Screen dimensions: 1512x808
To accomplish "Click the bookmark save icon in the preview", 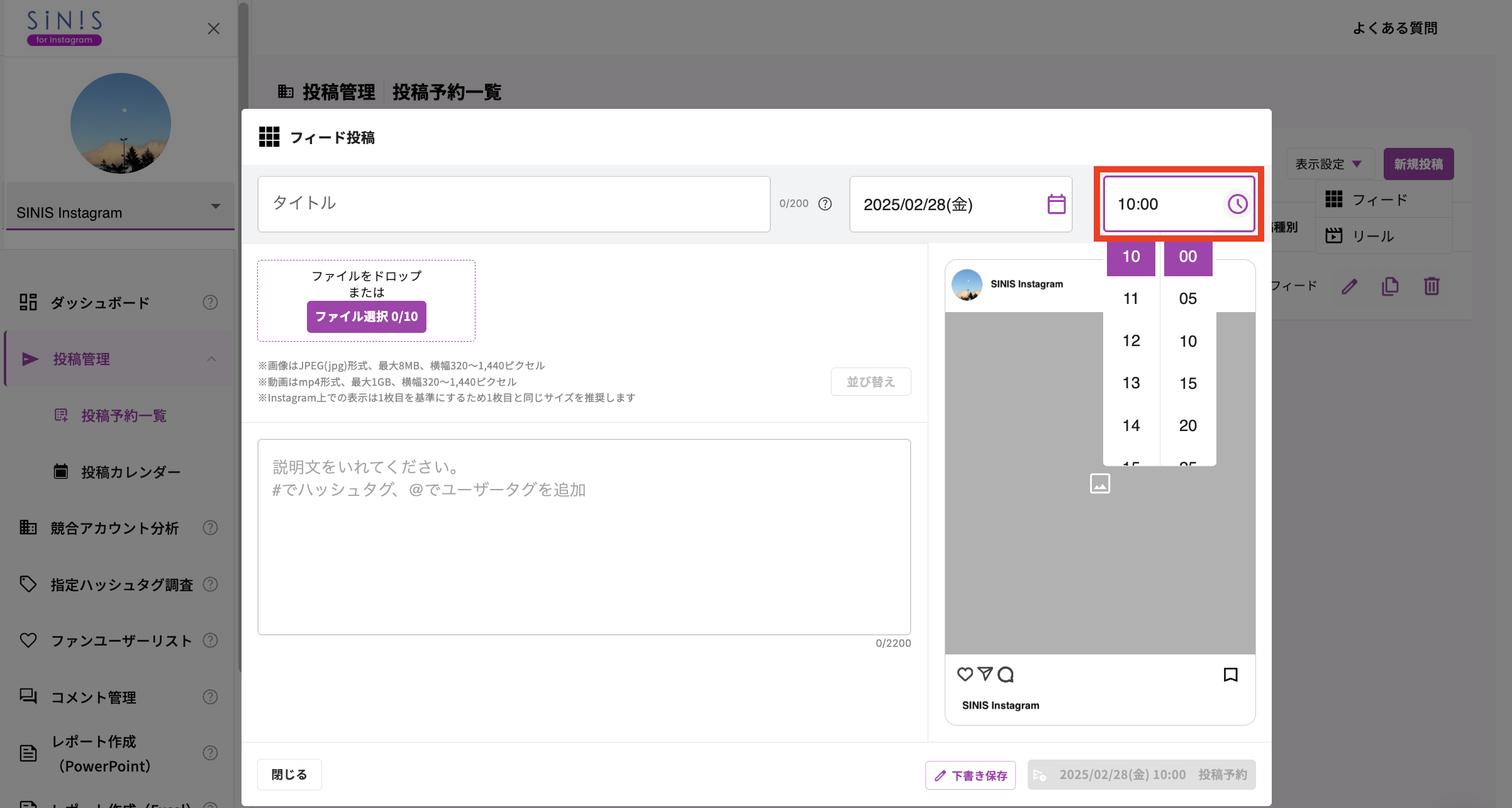I will pyautogui.click(x=1230, y=674).
